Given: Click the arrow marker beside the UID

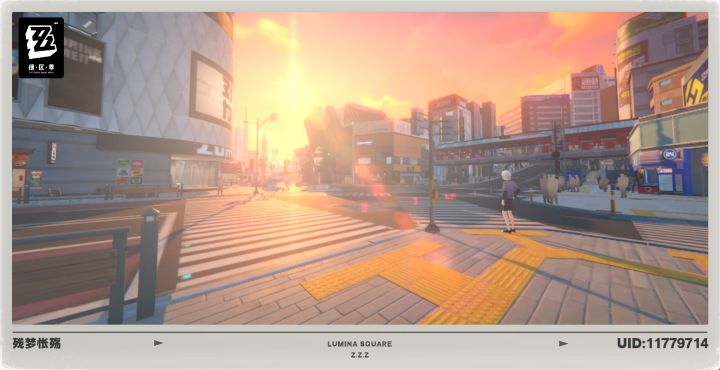Looking at the screenshot, I should coord(563,343).
